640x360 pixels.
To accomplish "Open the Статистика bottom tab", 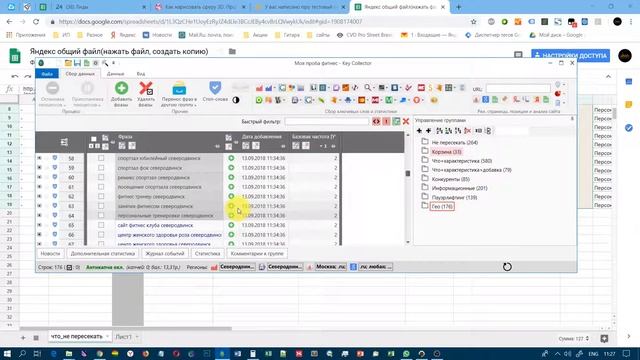I will pos(207,253).
